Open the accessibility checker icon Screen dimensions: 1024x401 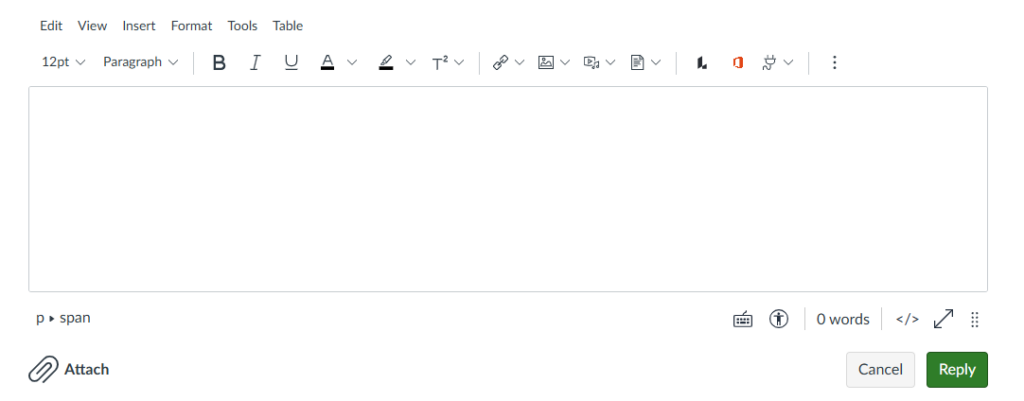coord(778,319)
